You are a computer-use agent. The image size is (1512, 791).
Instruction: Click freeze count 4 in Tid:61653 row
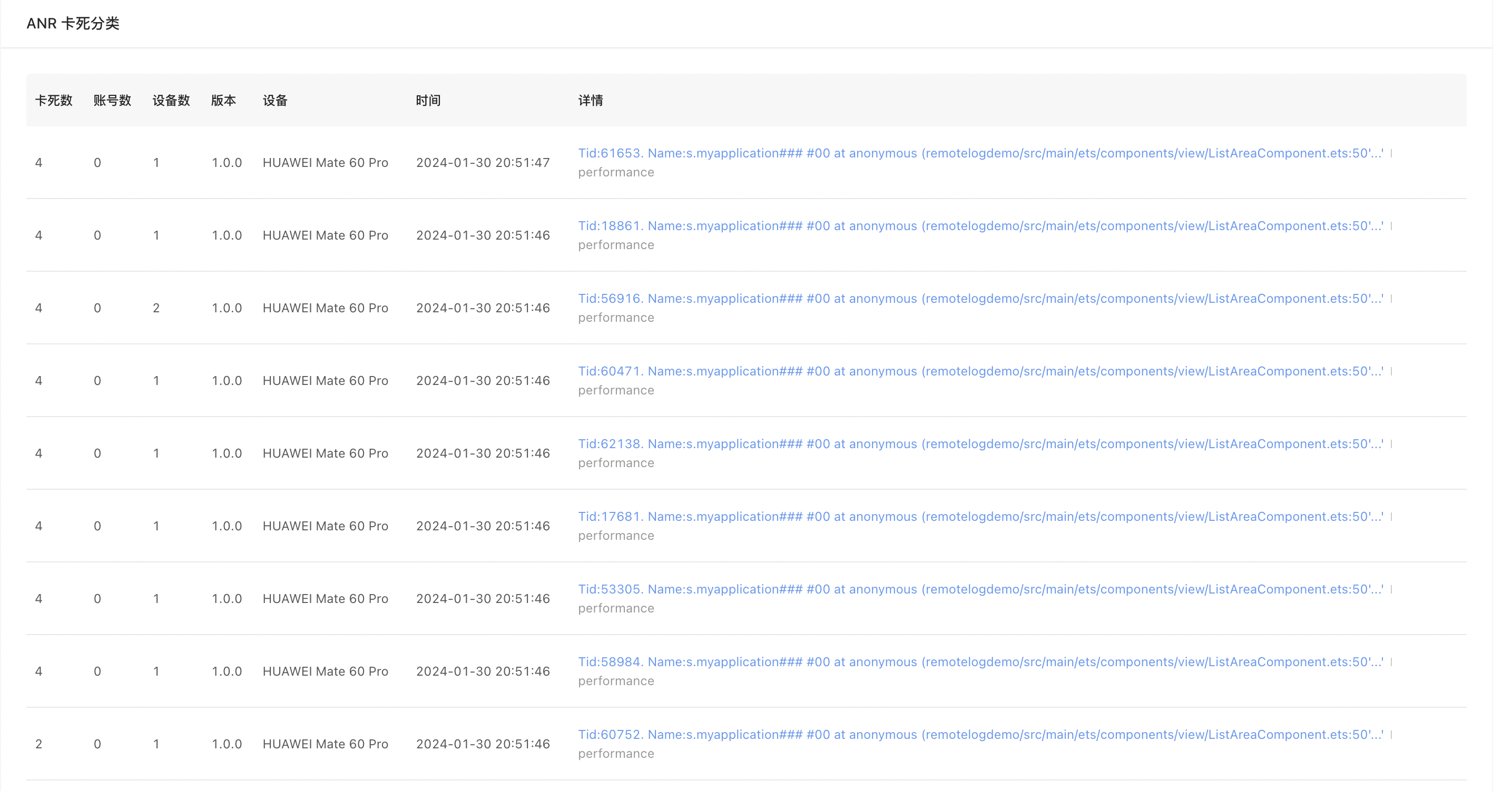click(39, 163)
